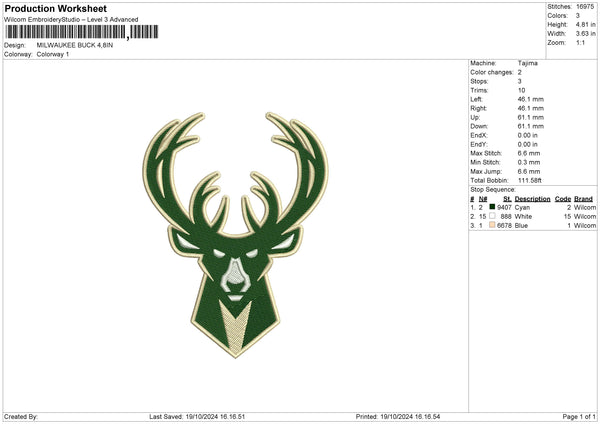The width and height of the screenshot is (600, 424).
Task: Click the Stitches value 16975
Action: tap(585, 7)
